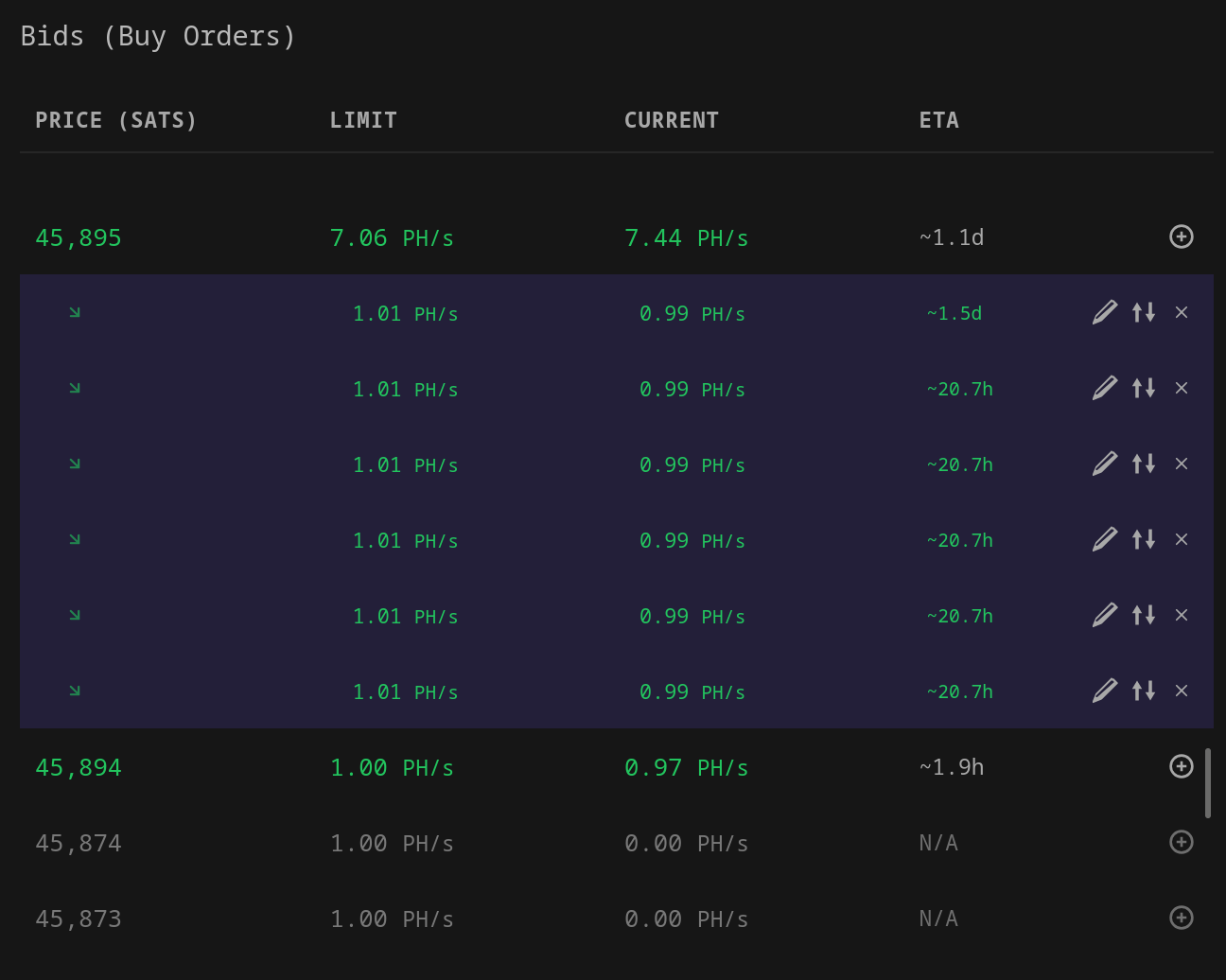Image resolution: width=1226 pixels, height=980 pixels.
Task: Collapse the 45,895 order group
Action: click(x=1181, y=237)
